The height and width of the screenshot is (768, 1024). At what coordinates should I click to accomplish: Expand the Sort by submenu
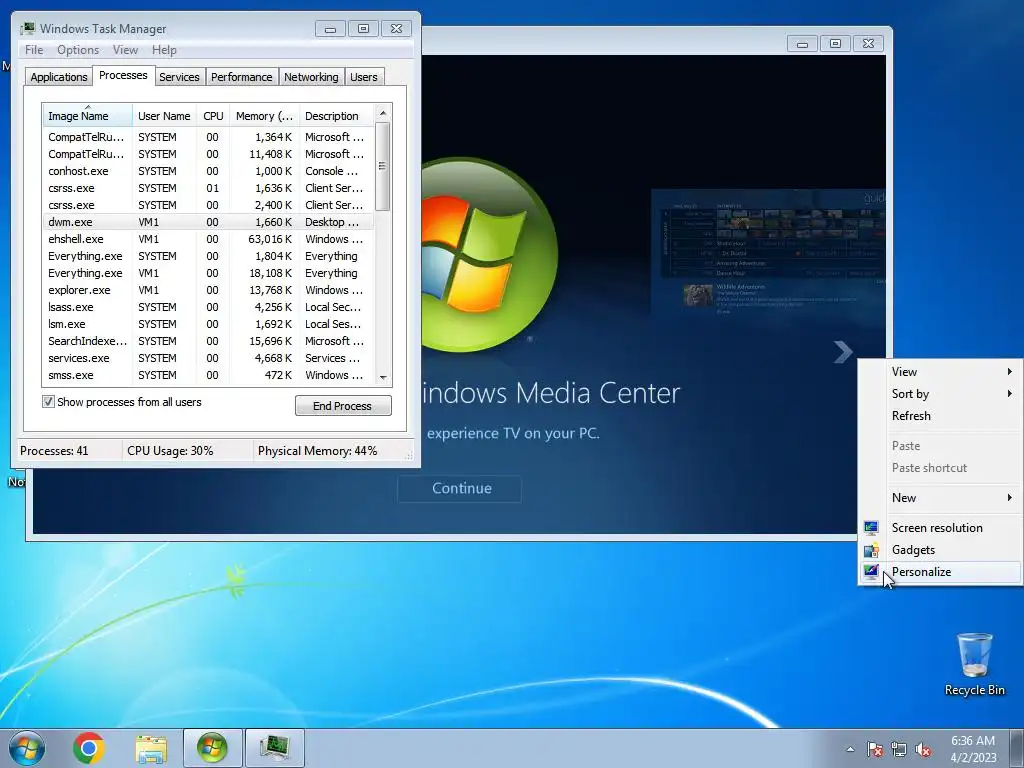[940, 394]
